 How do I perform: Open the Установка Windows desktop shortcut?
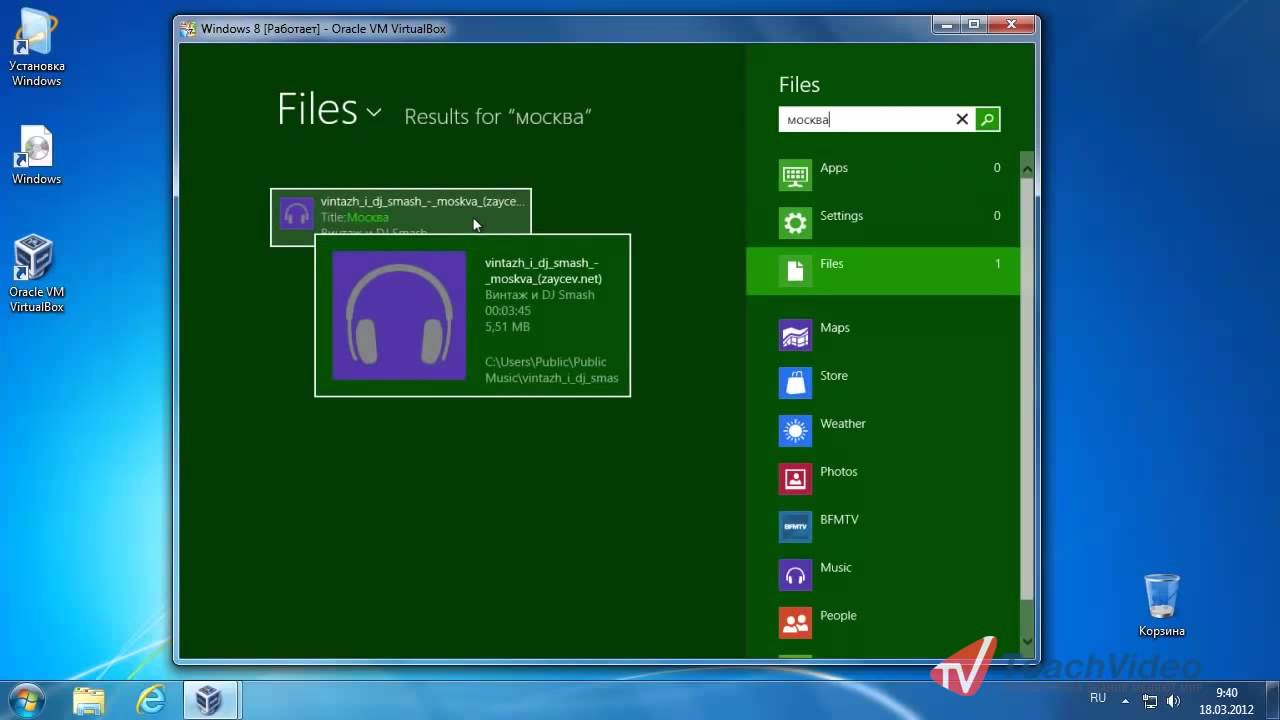[x=37, y=48]
